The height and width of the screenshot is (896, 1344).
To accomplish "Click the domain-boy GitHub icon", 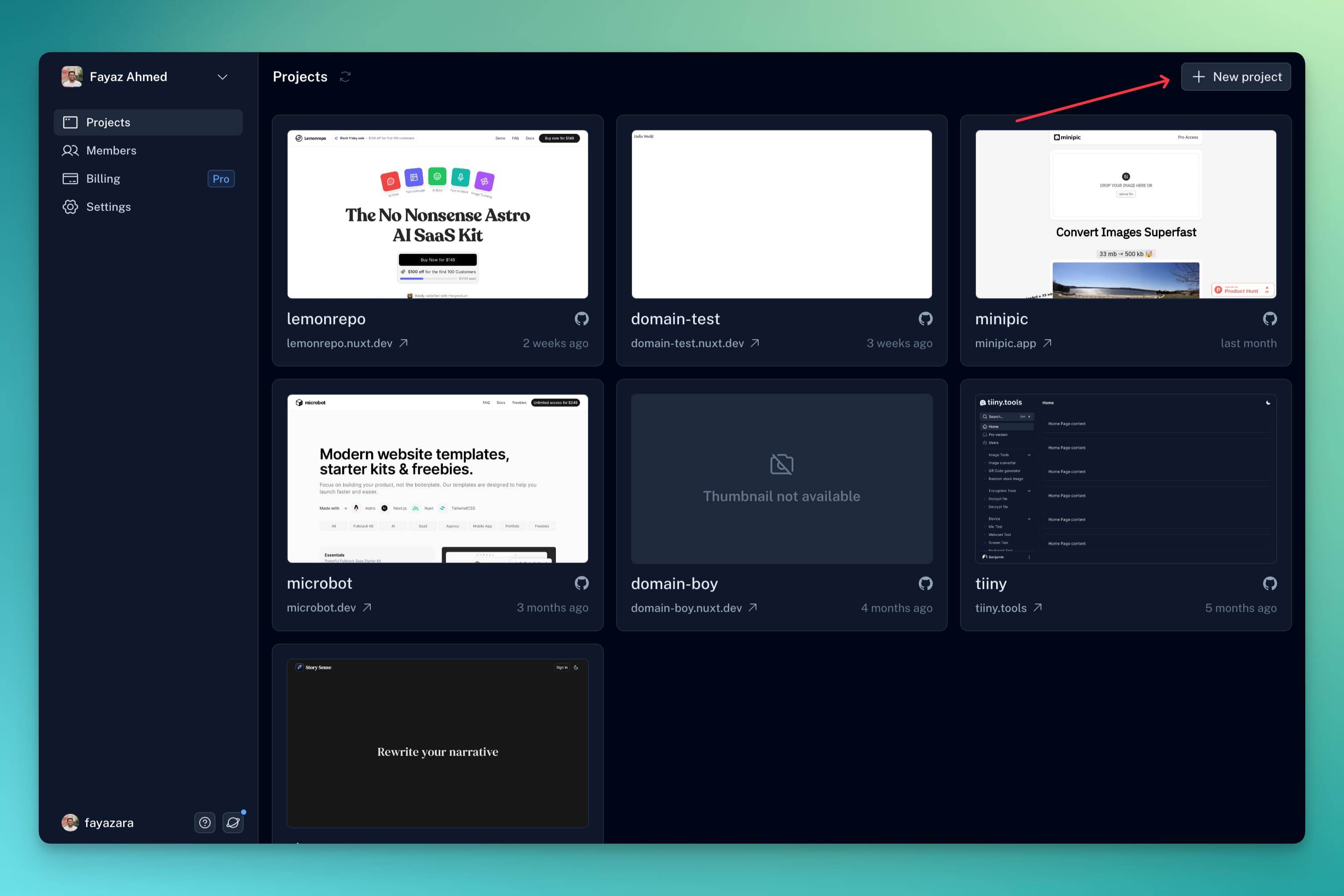I will point(925,583).
